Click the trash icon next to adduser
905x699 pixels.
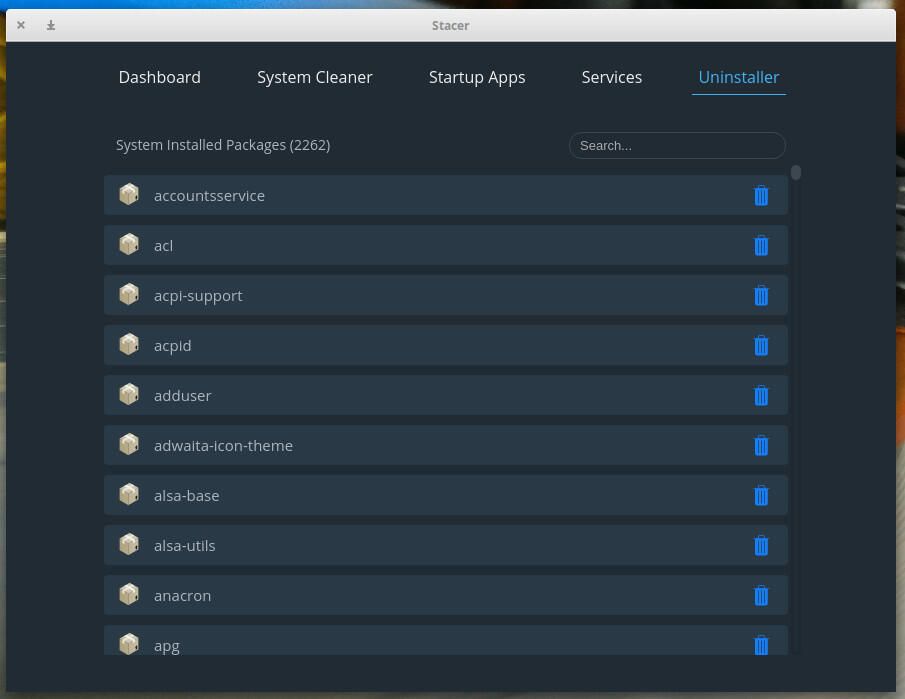point(761,395)
